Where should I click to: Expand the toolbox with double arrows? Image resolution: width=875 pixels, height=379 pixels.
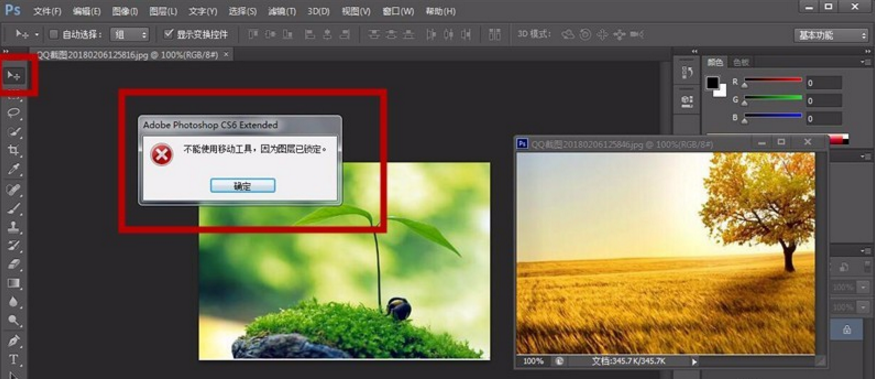[6, 51]
